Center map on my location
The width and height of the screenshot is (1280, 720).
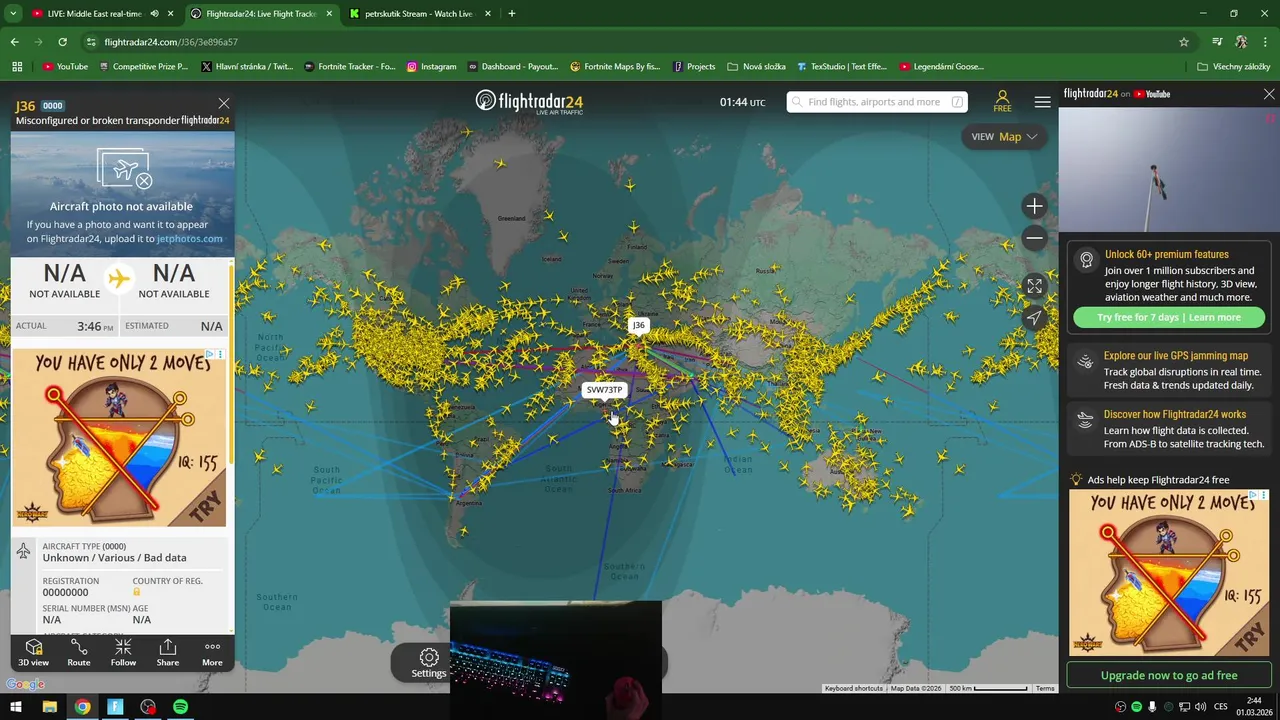tap(1034, 318)
